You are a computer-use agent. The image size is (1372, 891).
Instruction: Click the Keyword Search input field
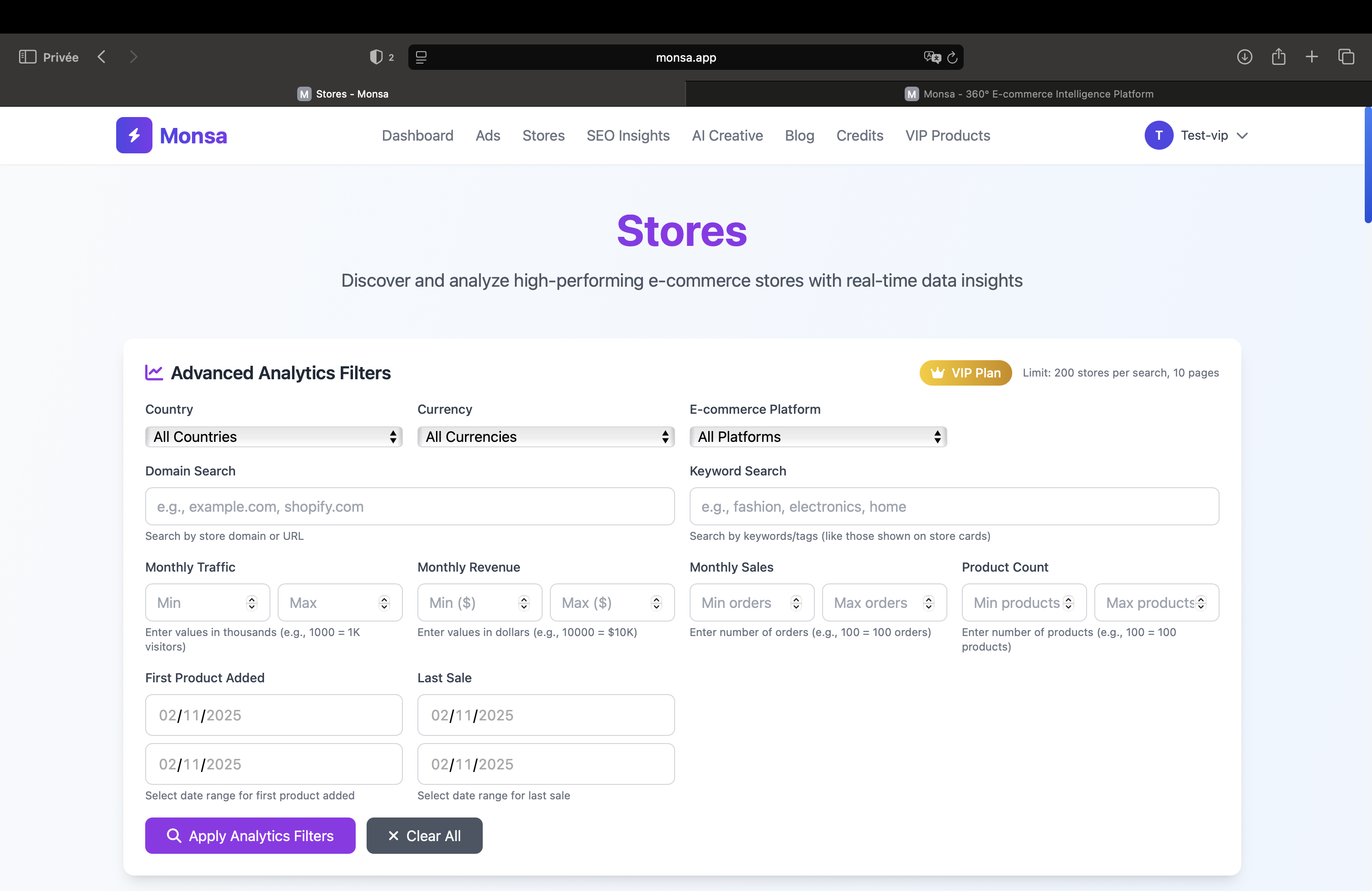click(954, 506)
